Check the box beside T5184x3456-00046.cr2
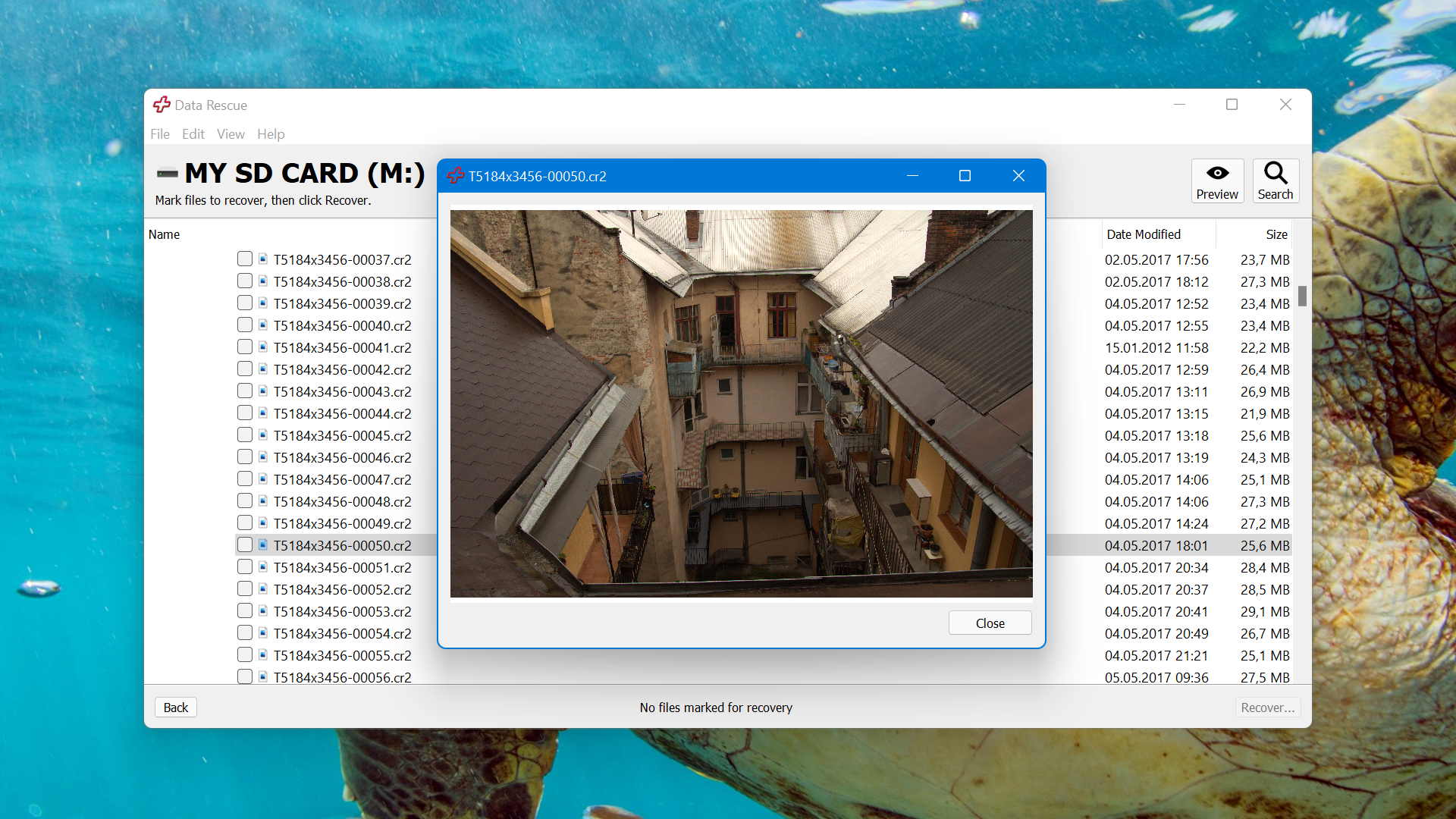 pyautogui.click(x=244, y=457)
